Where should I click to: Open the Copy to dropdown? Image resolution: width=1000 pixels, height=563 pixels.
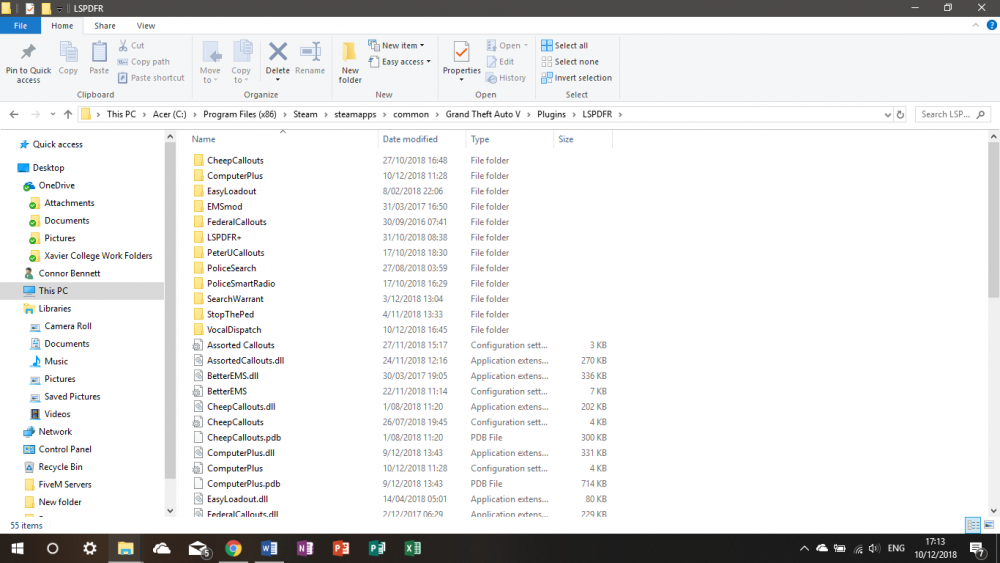point(241,62)
